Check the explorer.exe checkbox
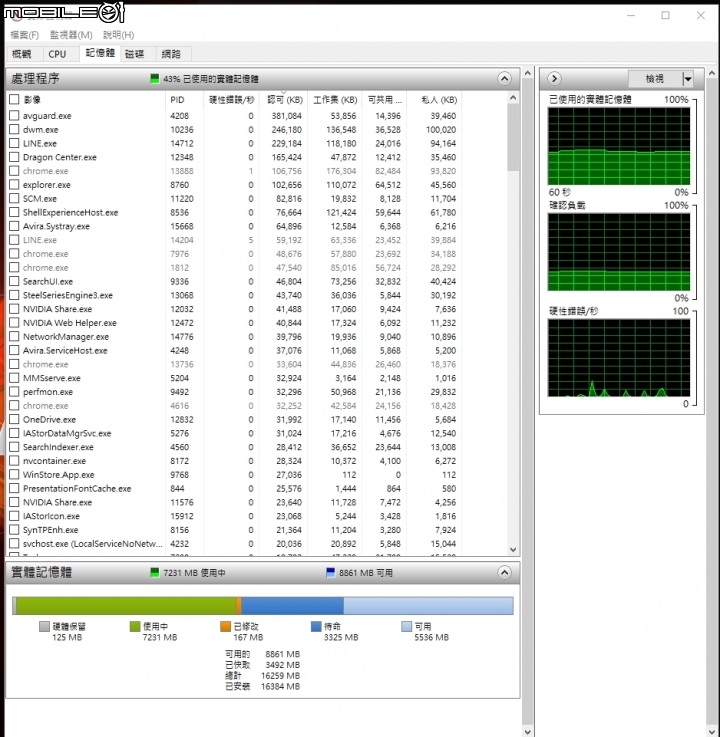Image resolution: width=720 pixels, height=737 pixels. point(14,184)
